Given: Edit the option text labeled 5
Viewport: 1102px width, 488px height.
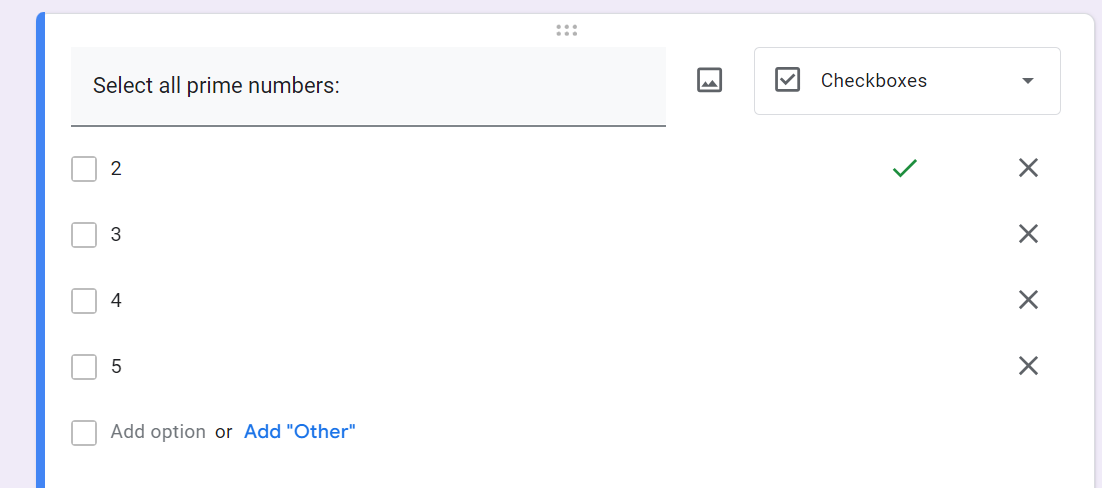Looking at the screenshot, I should [x=116, y=367].
